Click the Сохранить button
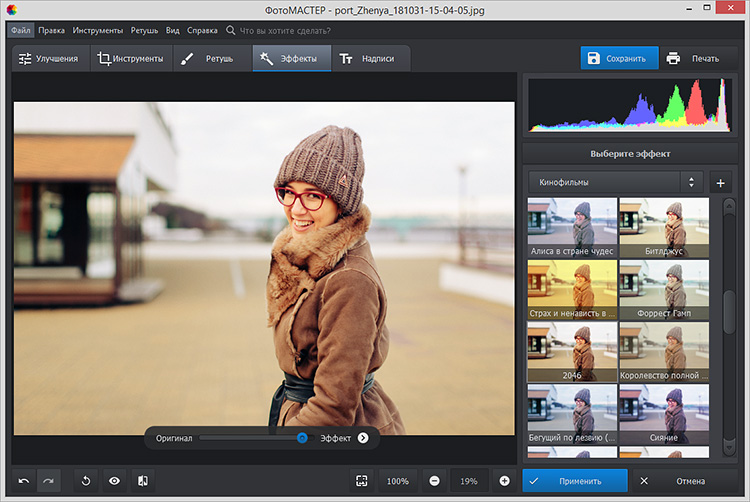Image resolution: width=750 pixels, height=502 pixels. tap(619, 59)
